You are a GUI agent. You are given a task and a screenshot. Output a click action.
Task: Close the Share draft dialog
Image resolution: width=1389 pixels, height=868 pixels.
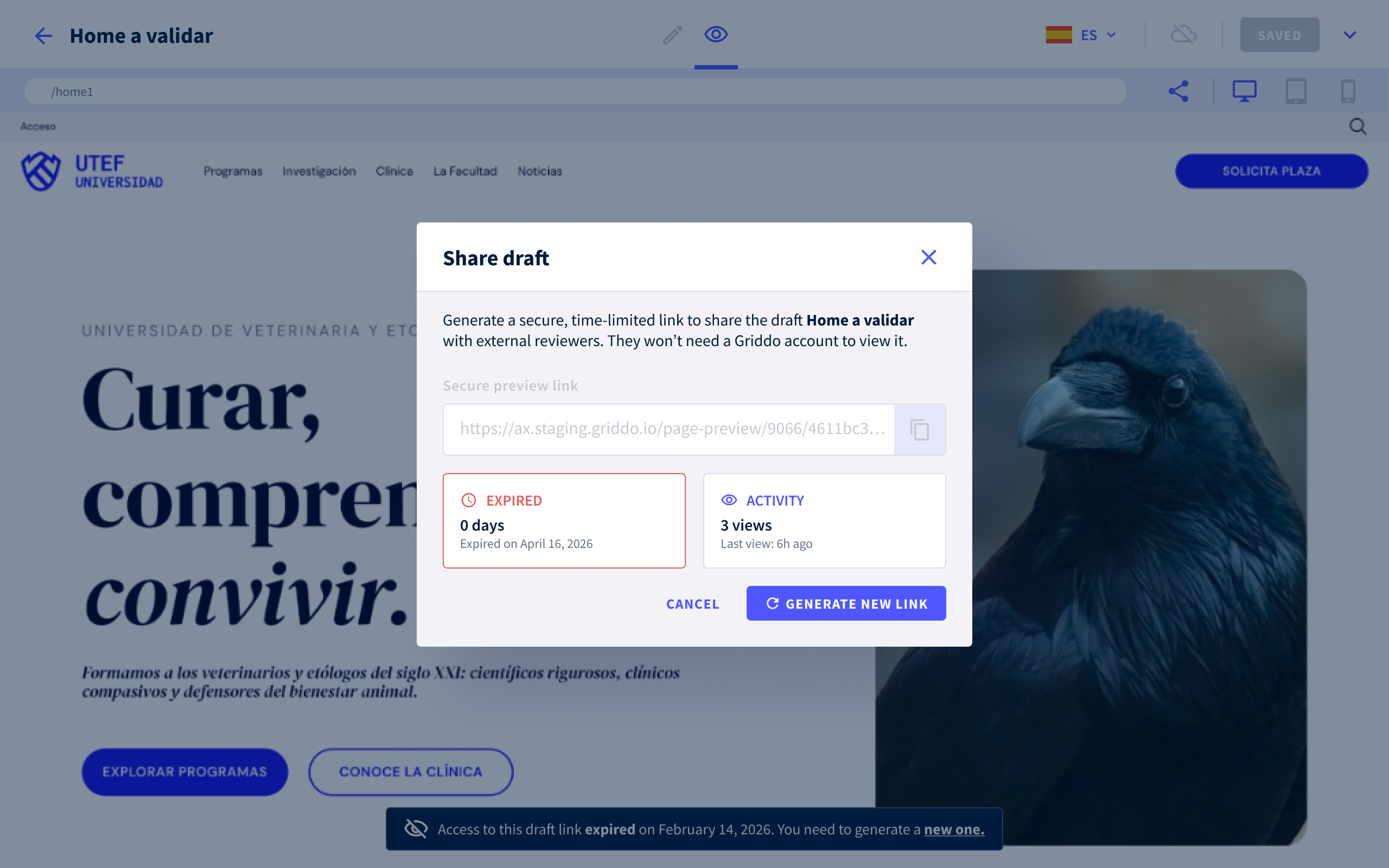point(929,257)
